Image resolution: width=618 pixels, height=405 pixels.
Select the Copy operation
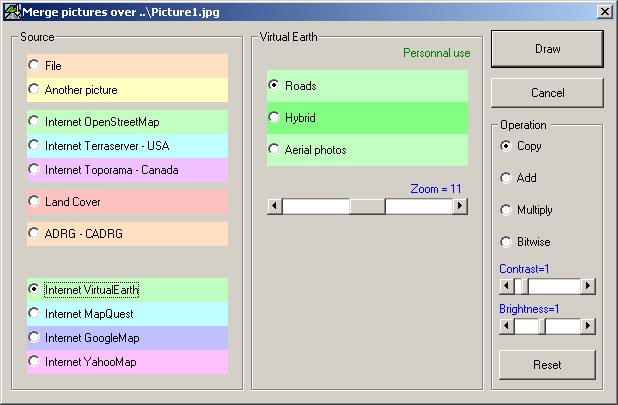pos(521,146)
